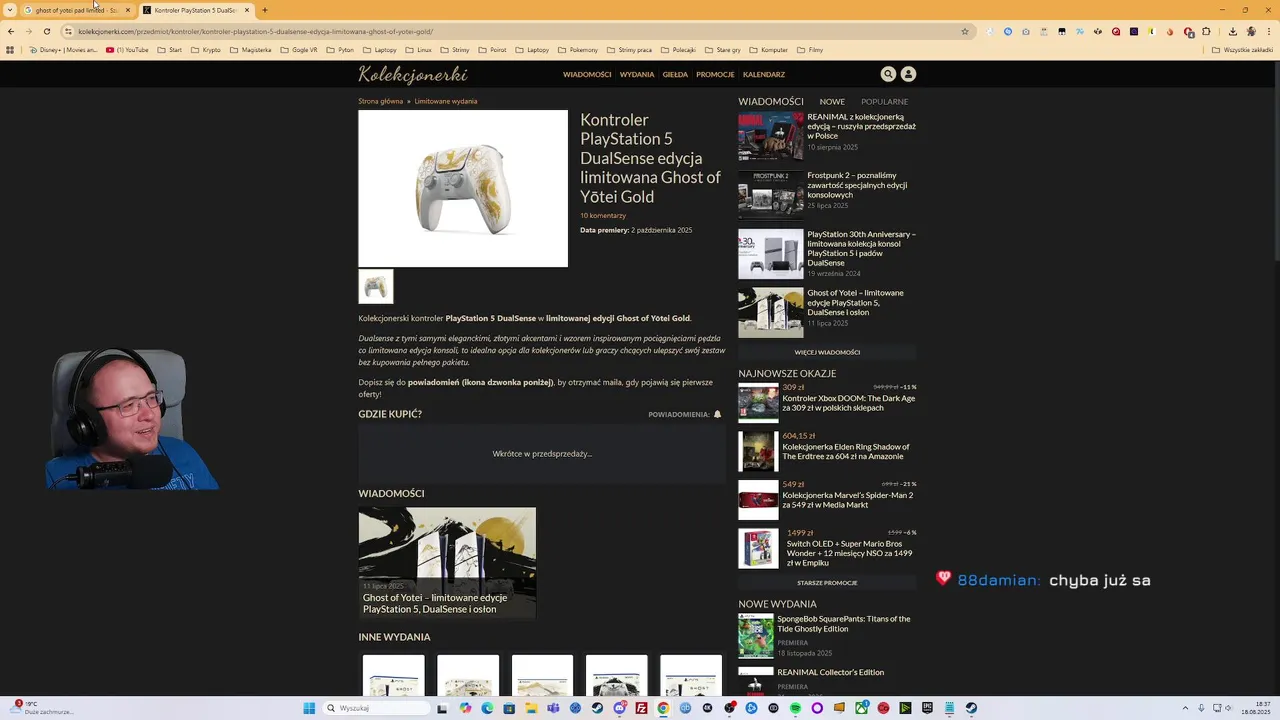The image size is (1280, 720).
Task: Open a new browser tab with plus icon
Action: click(265, 10)
